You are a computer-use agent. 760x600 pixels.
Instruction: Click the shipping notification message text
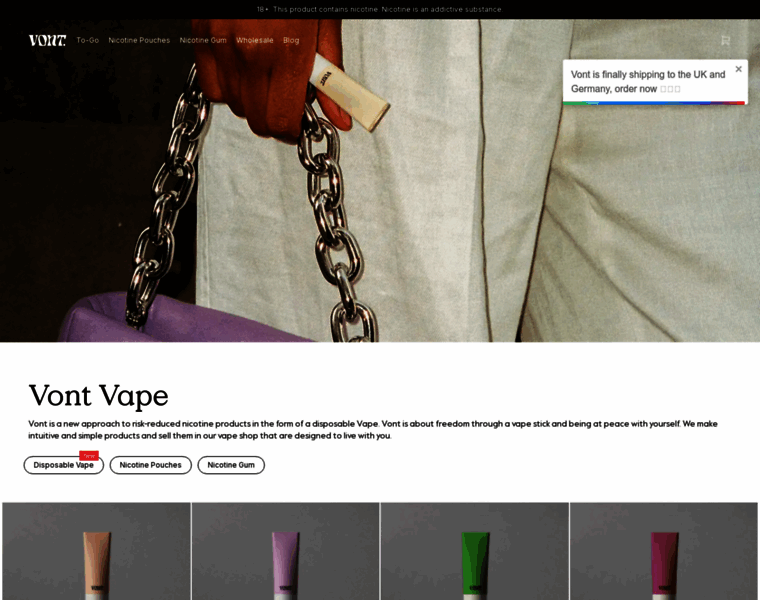pyautogui.click(x=647, y=81)
